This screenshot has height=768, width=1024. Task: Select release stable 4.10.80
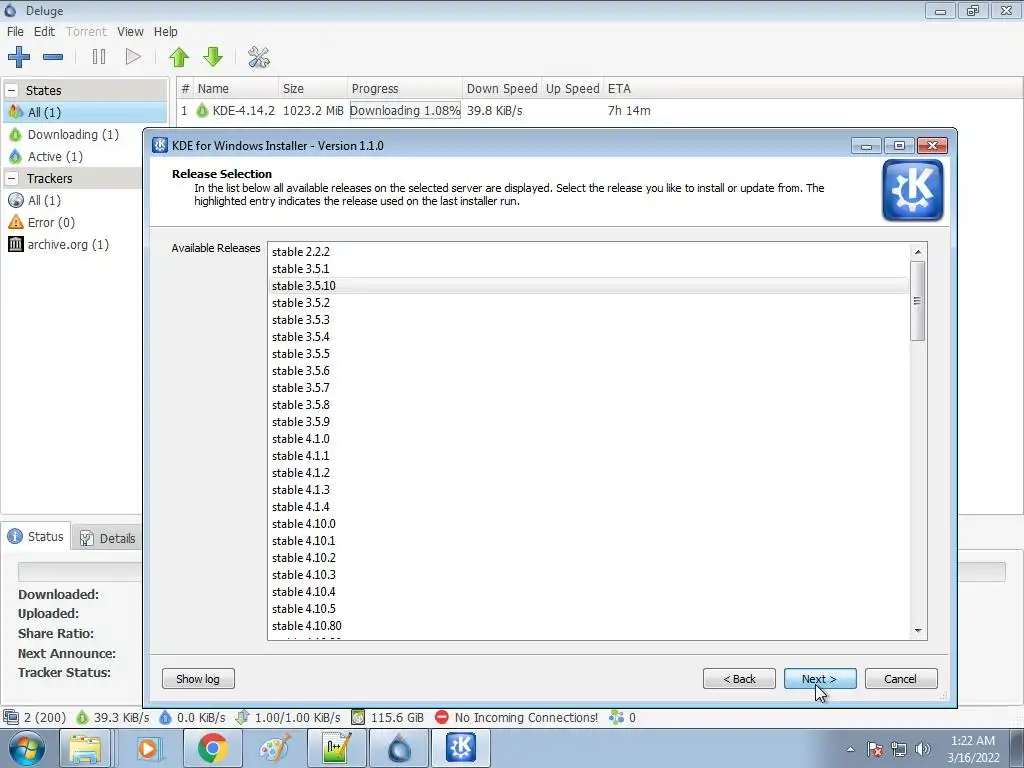click(588, 626)
